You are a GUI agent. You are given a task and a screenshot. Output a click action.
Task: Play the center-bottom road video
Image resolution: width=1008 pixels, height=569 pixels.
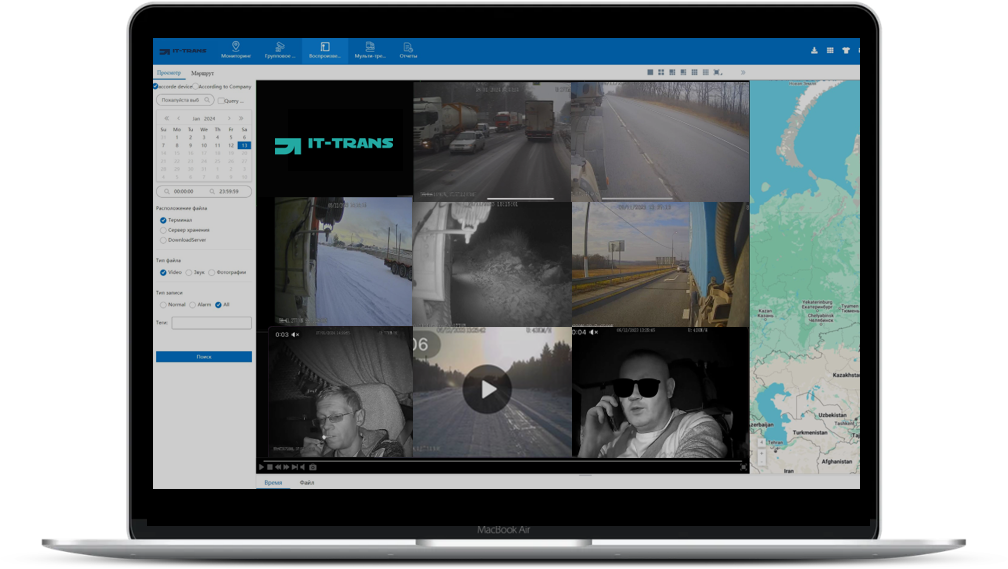(487, 389)
